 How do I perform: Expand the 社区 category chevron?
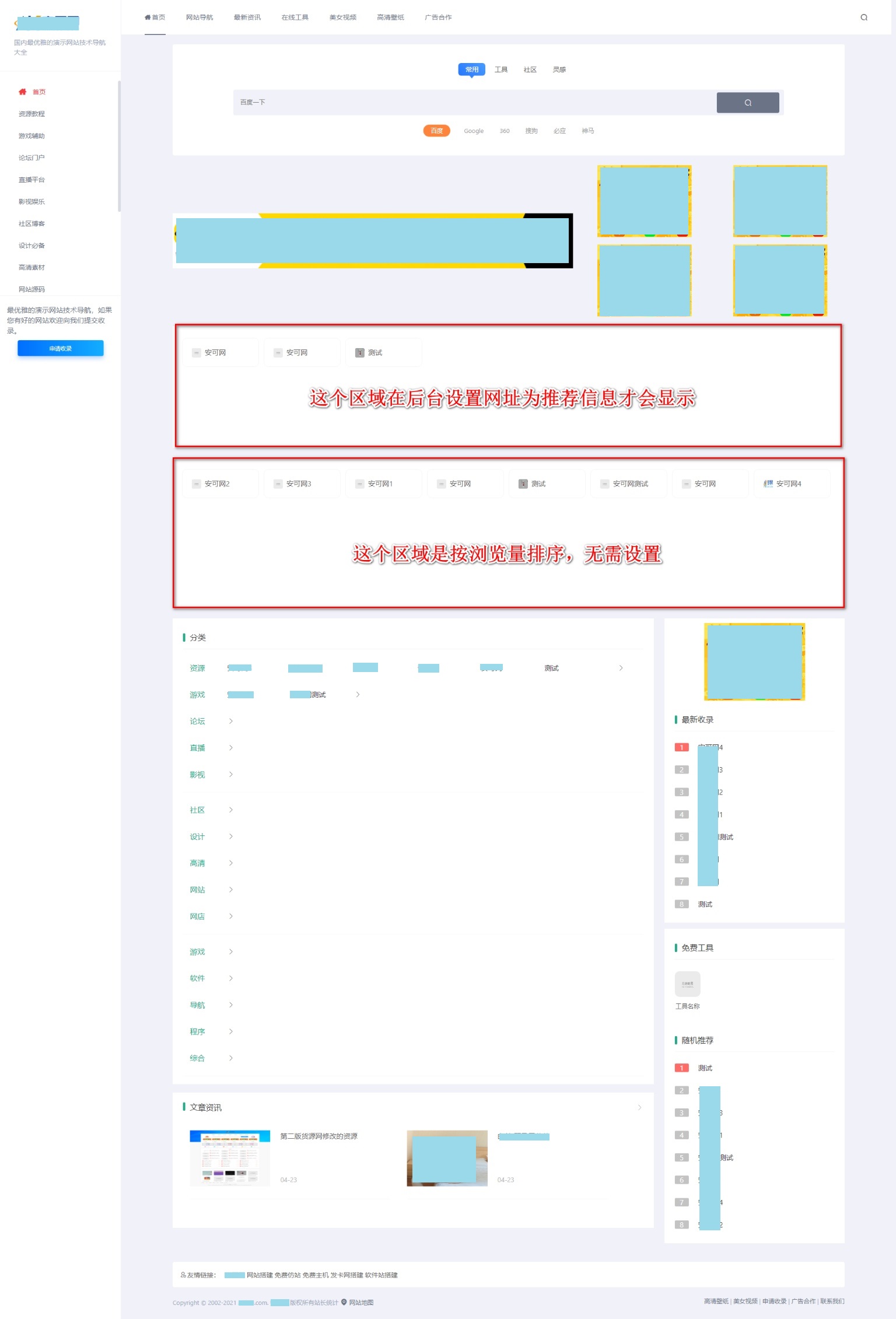[231, 810]
